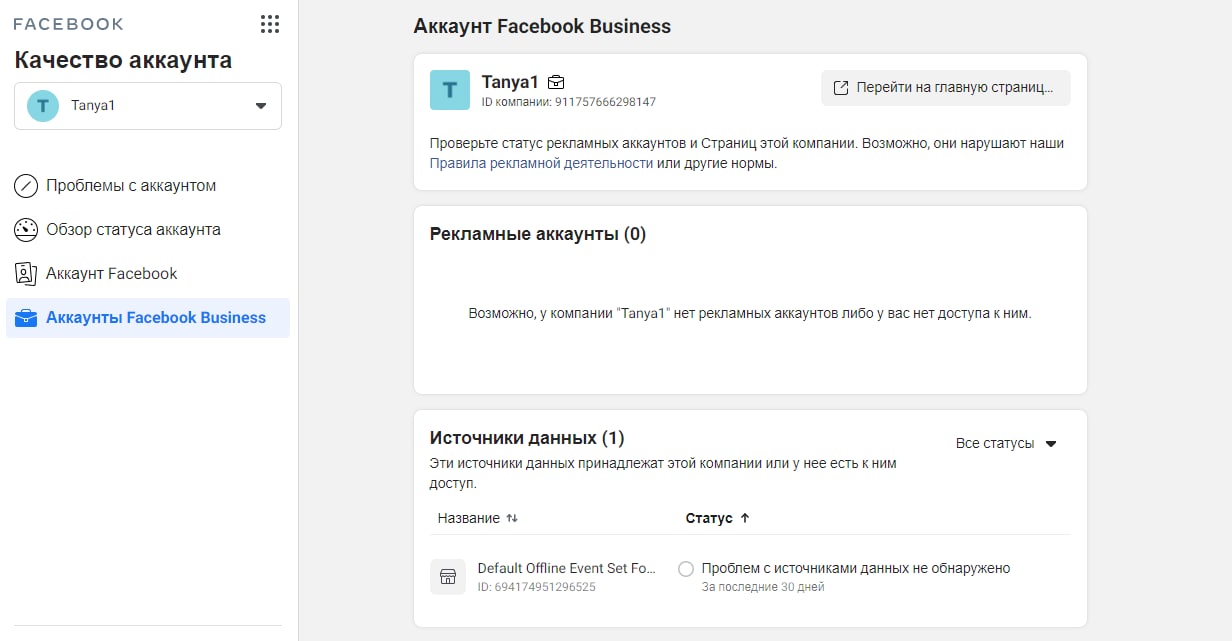Click the up arrow icon next to Статус
Viewport: 1232px width, 641px height.
[745, 518]
